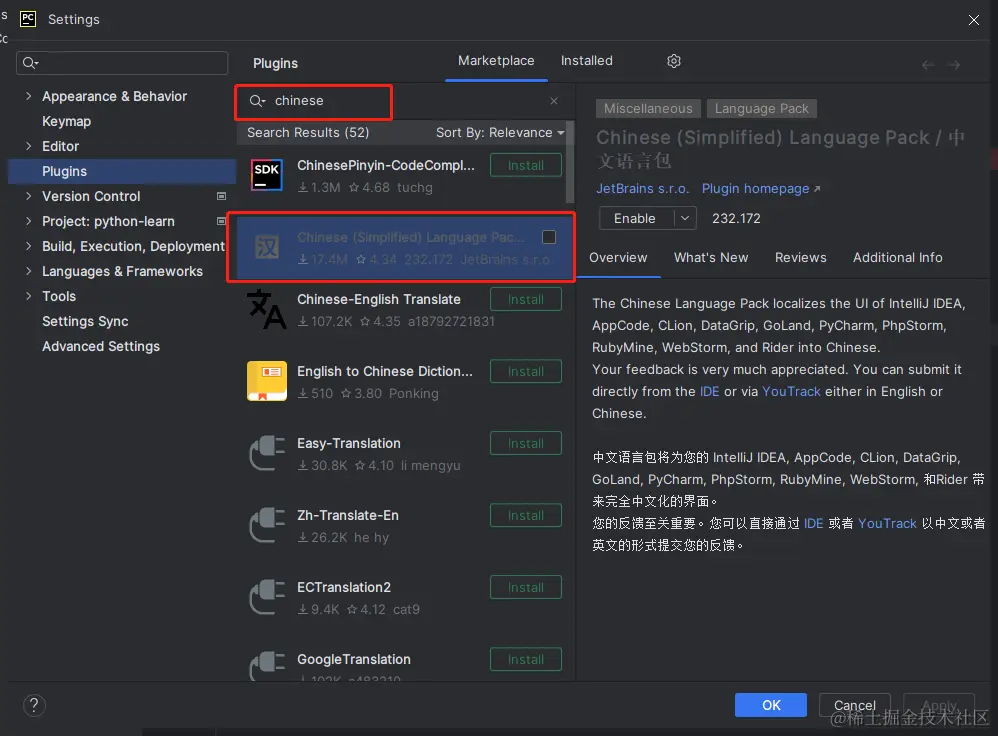The height and width of the screenshot is (736, 998).
Task: Click the plugin search magnifier icon
Action: (257, 101)
